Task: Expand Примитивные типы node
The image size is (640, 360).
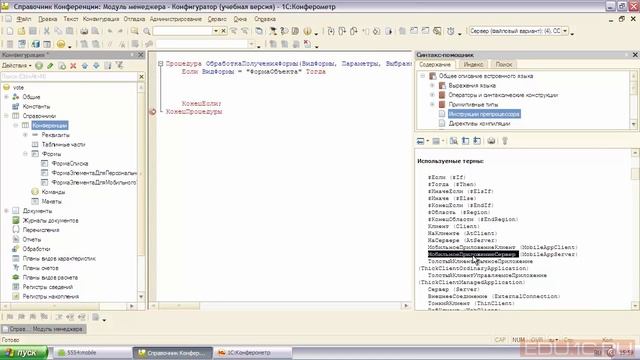Action: (x=432, y=104)
